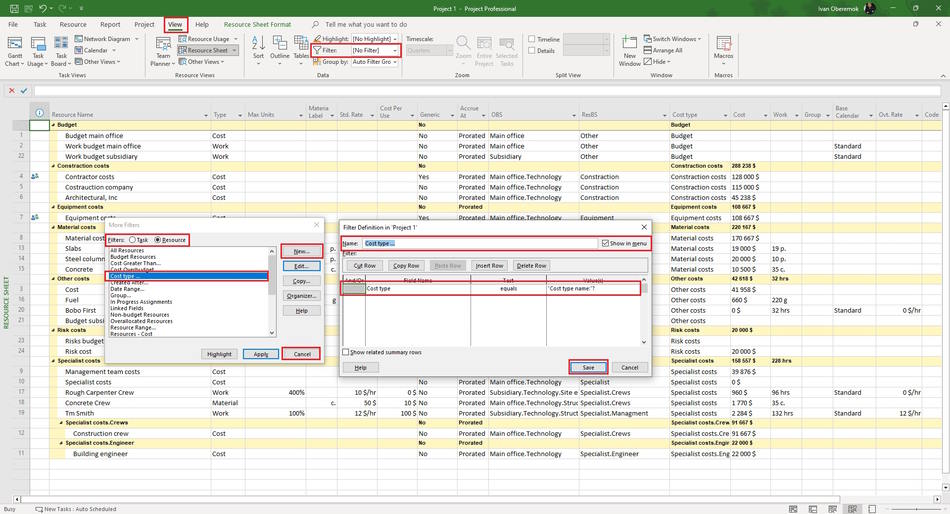Click the More Filters list scrollbar
This screenshot has width=950, height=514.
tap(272, 292)
